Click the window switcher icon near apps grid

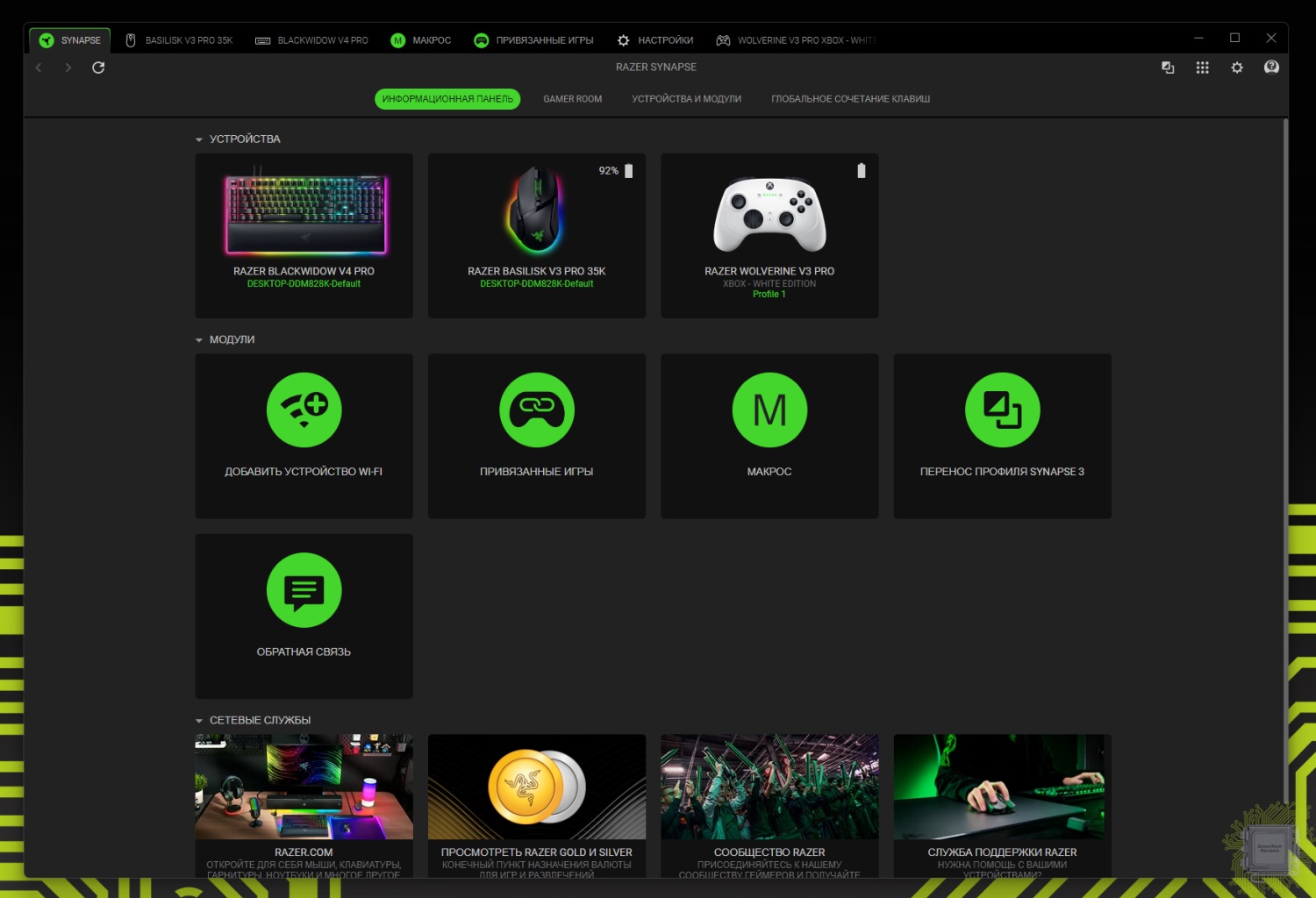(x=1168, y=68)
